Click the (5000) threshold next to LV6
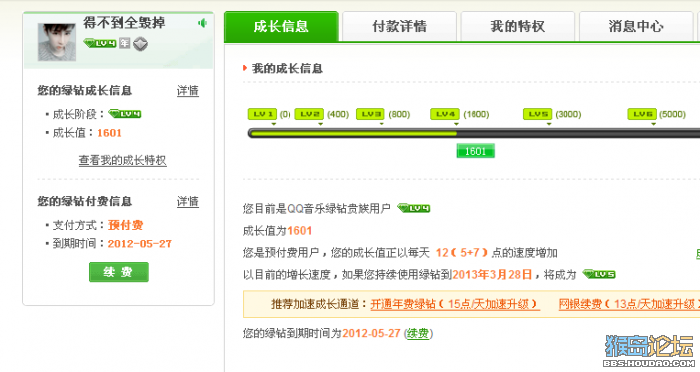Screen dimensions: 700x372 point(672,114)
